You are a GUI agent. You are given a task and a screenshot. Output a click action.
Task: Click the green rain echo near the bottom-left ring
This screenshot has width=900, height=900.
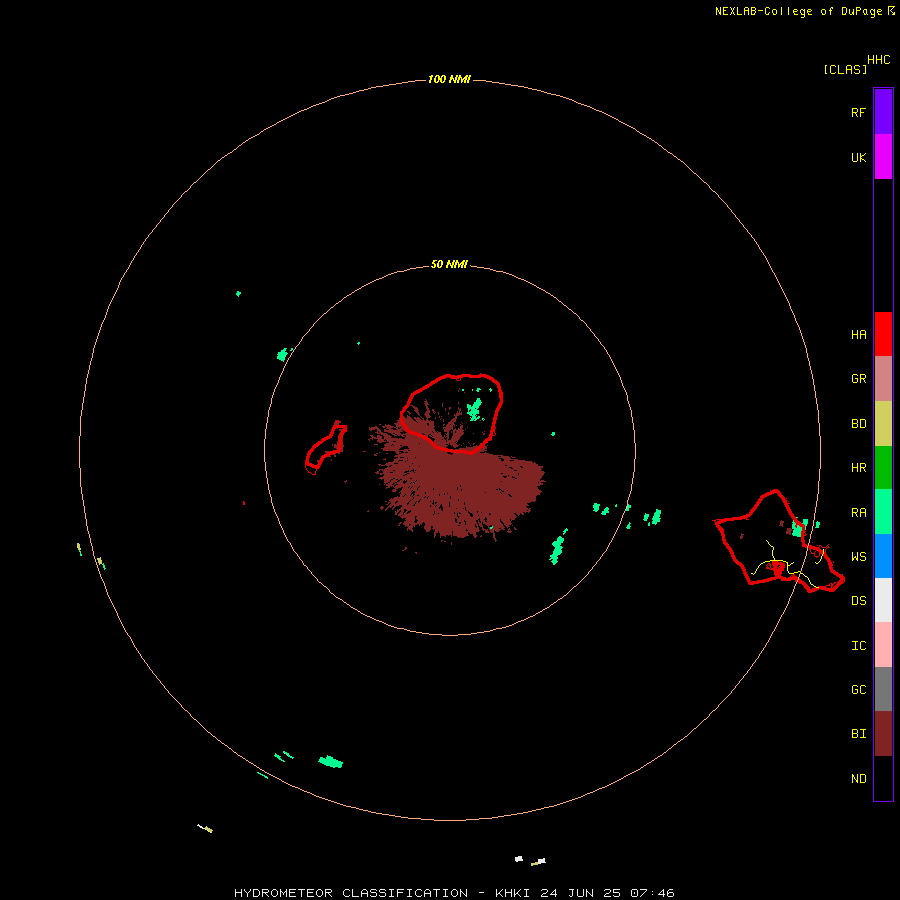tap(331, 762)
